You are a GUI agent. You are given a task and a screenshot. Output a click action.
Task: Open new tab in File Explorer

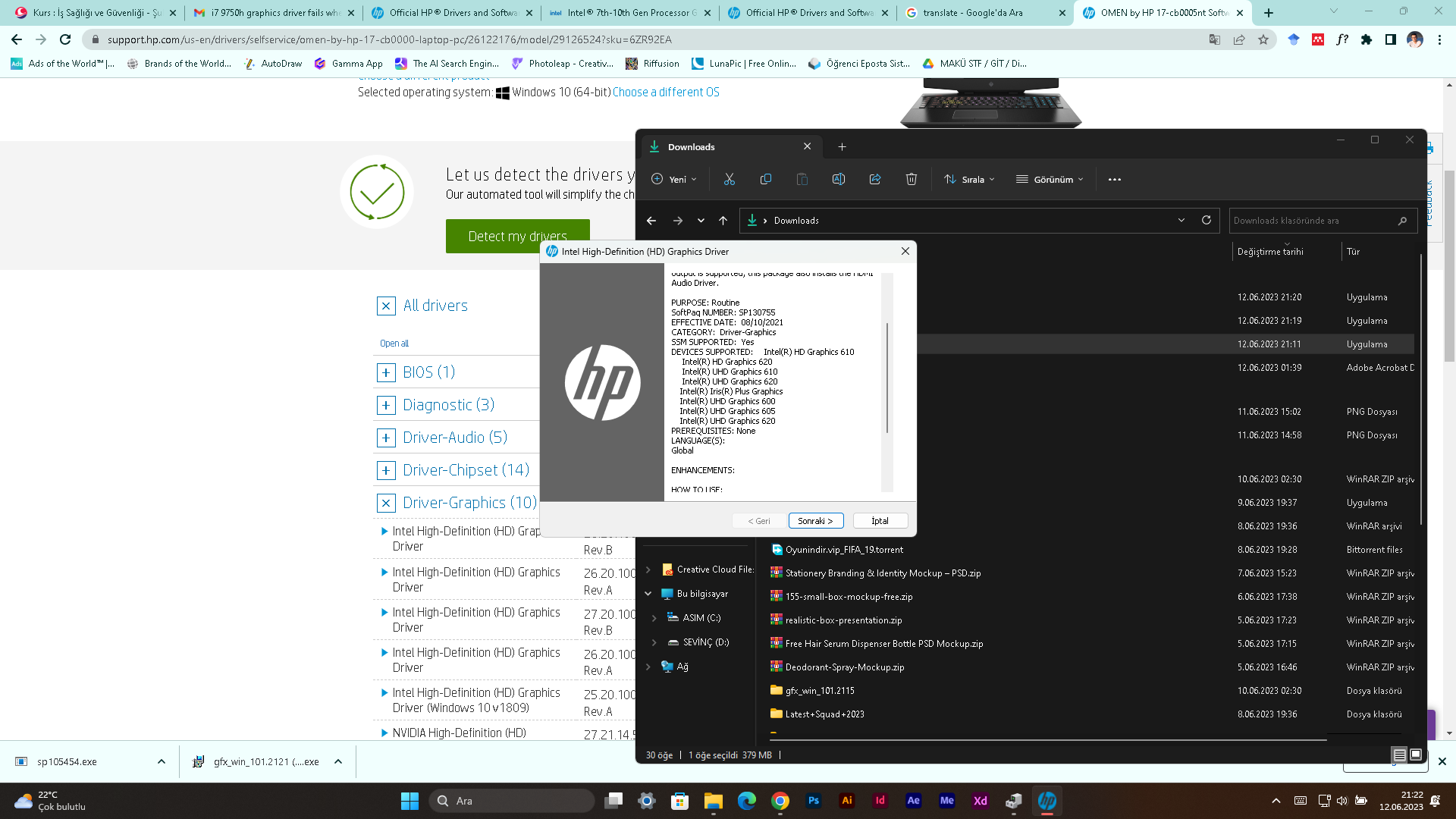(x=842, y=147)
